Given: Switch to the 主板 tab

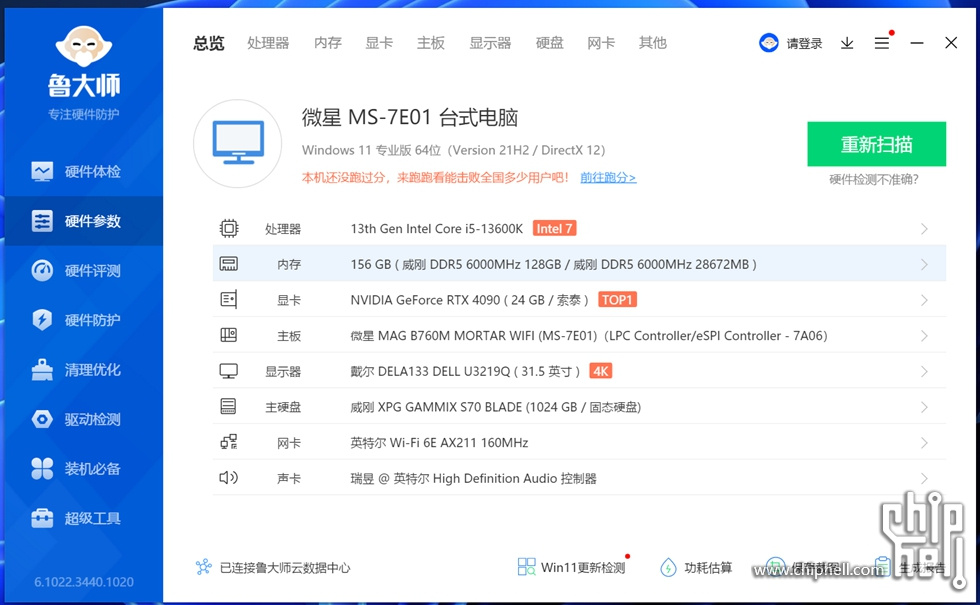Looking at the screenshot, I should click(431, 43).
